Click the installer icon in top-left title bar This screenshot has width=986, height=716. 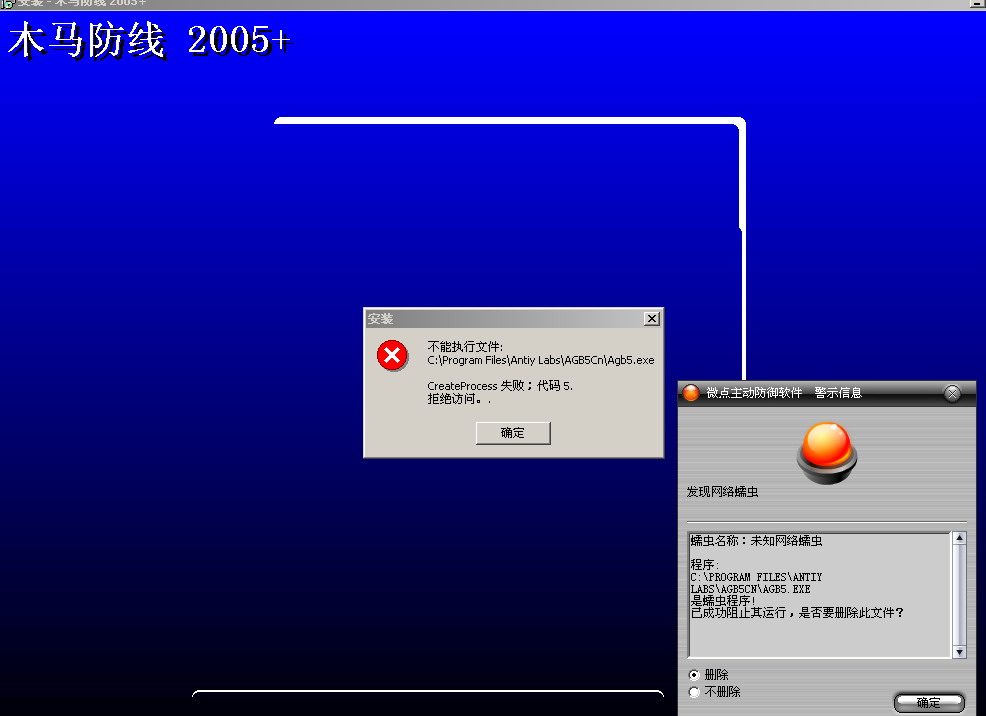7,4
